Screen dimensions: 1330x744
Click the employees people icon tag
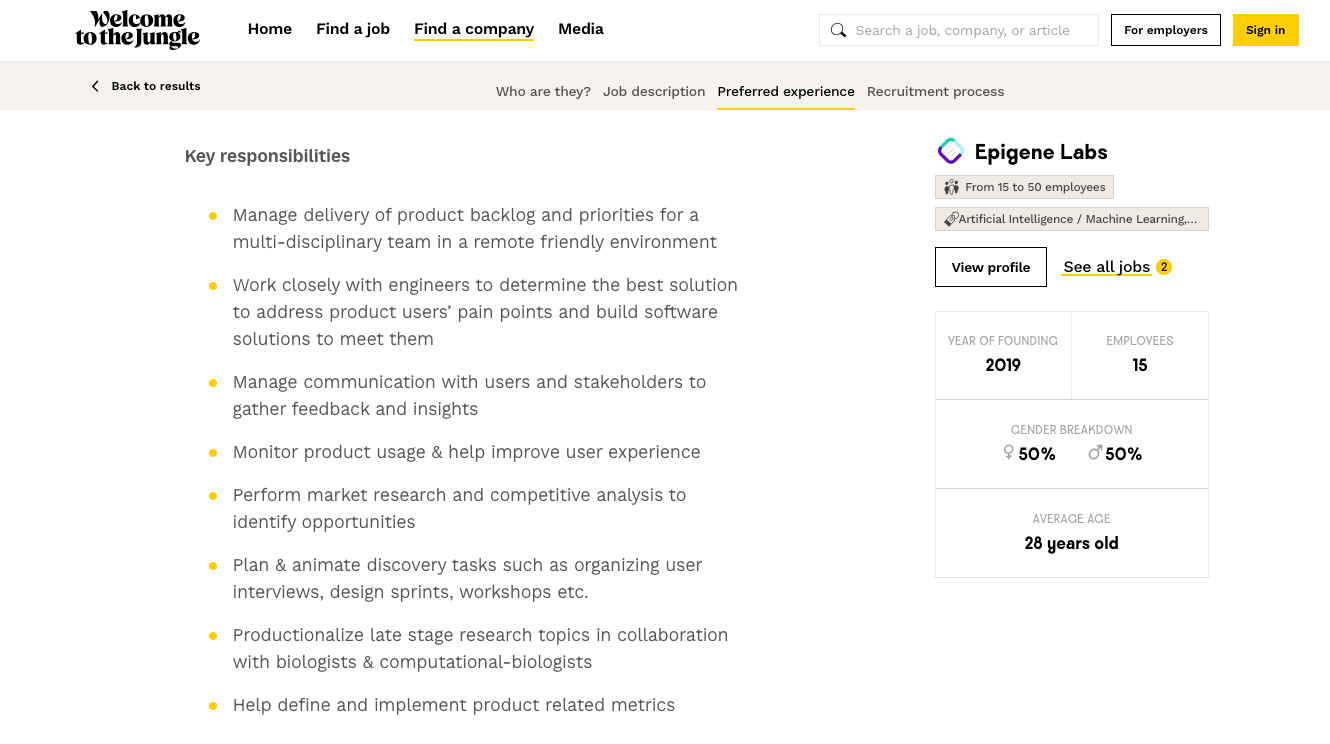click(x=951, y=187)
